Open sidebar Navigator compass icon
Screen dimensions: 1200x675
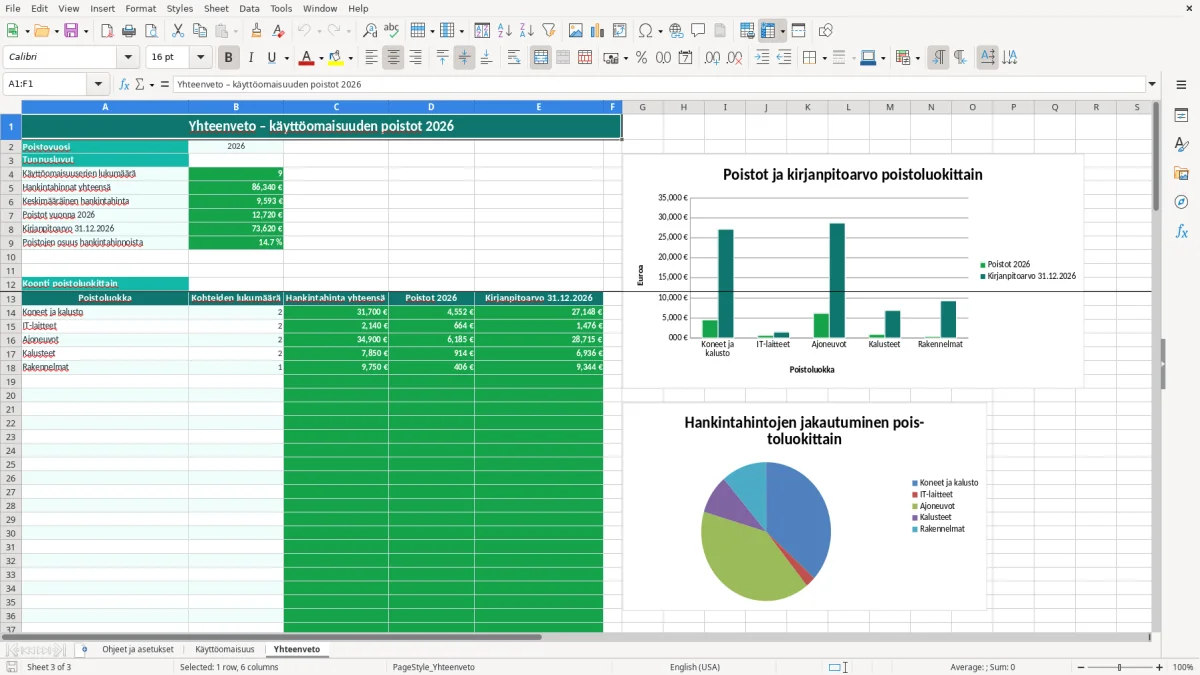(x=1181, y=202)
